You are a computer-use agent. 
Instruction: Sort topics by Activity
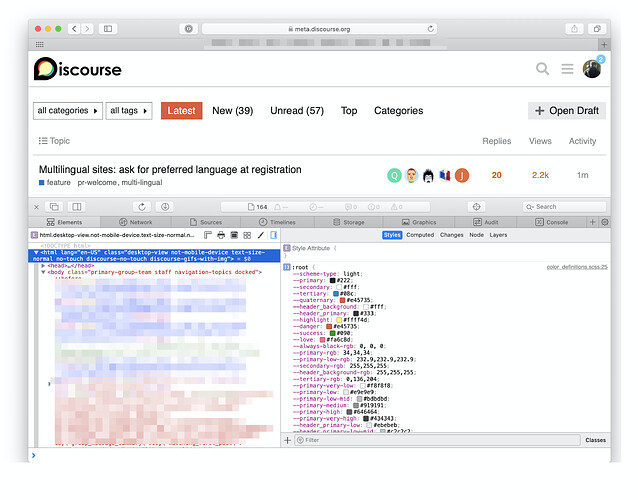pos(582,141)
